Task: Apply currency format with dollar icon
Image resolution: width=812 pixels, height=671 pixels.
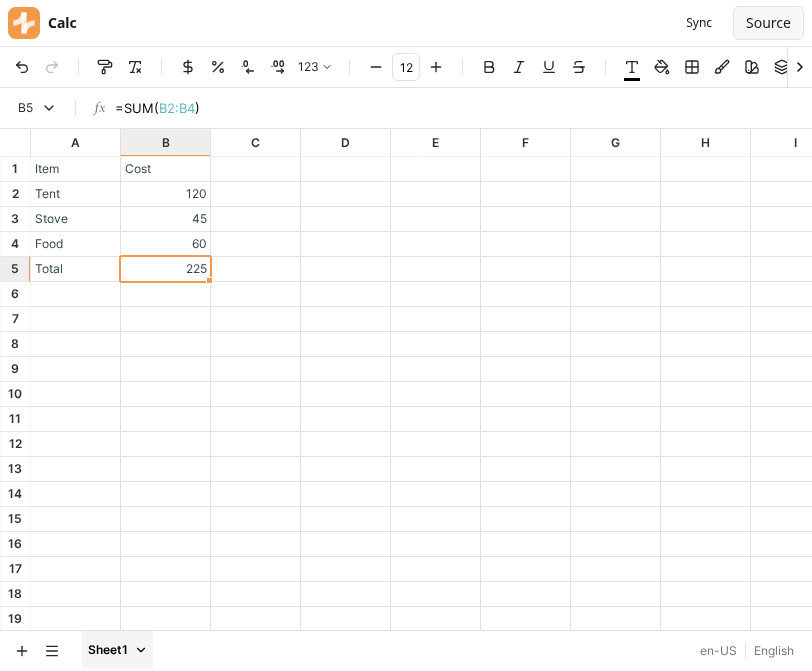Action: [x=188, y=67]
